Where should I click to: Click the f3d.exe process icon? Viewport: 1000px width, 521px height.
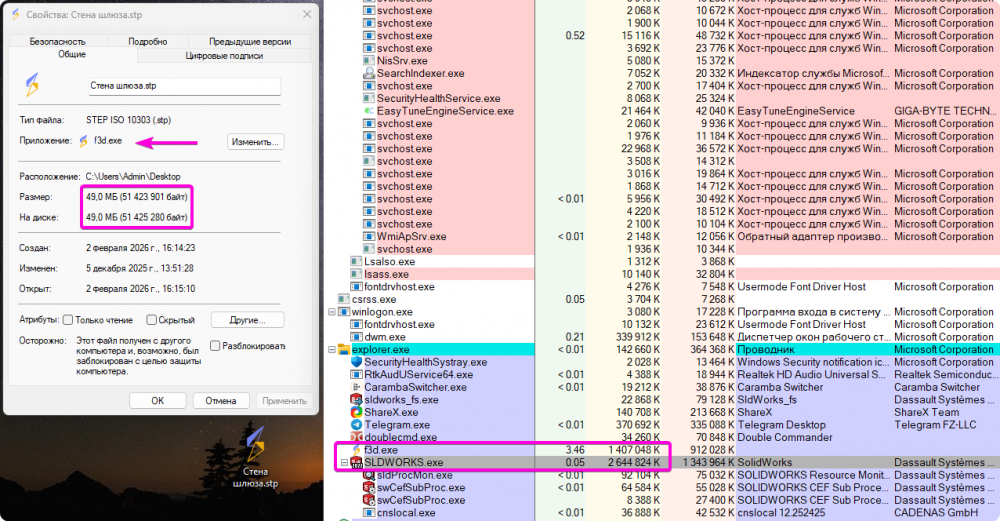356,450
